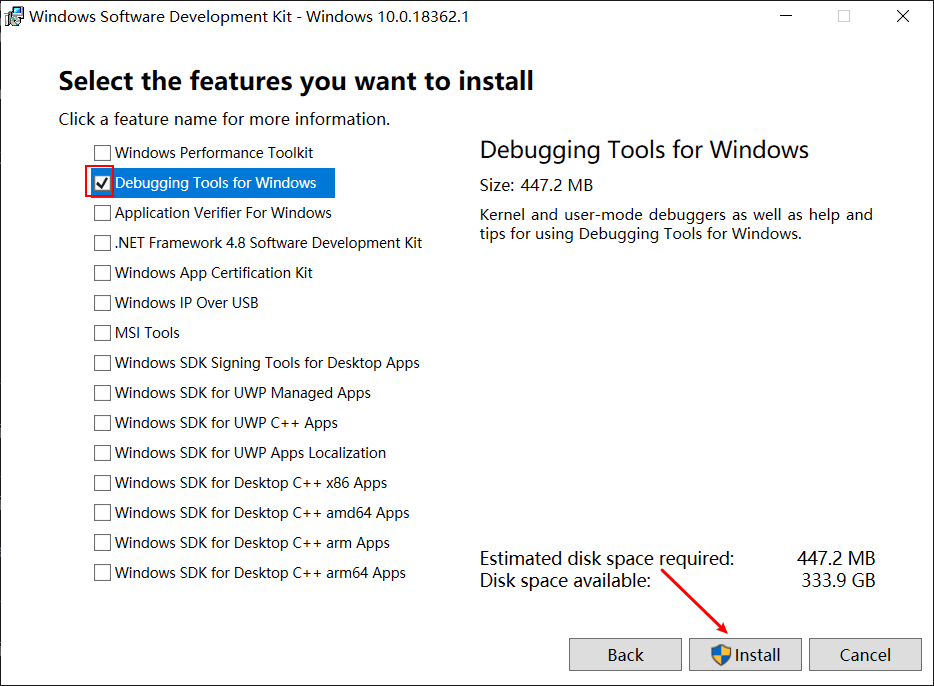Image resolution: width=934 pixels, height=686 pixels.
Task: Enable Windows SDK for UWP Apps Localization
Action: pos(101,452)
